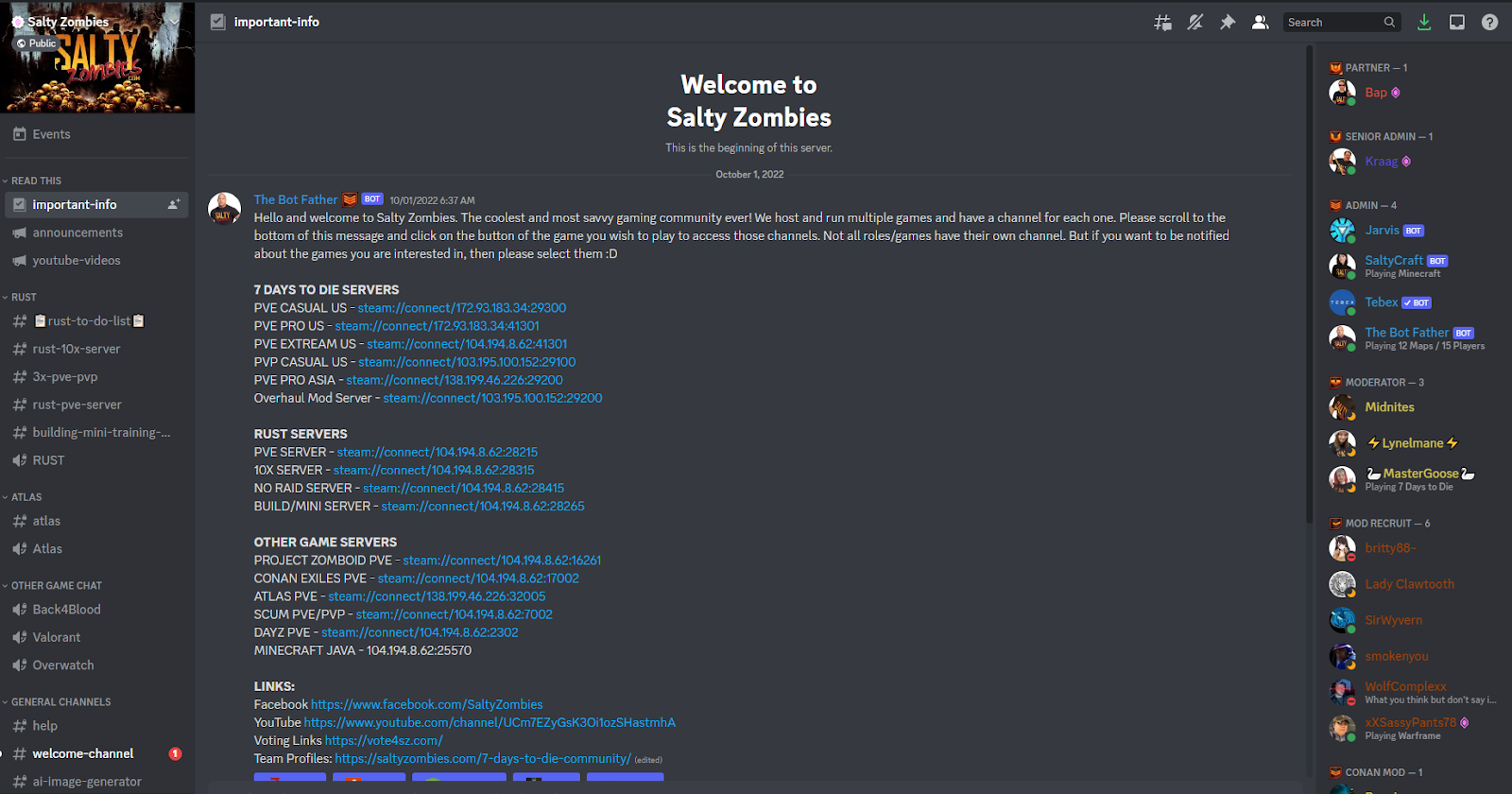Click the PVE CASUAL US steam connect link
The width and height of the screenshot is (1512, 794).
[x=462, y=308]
